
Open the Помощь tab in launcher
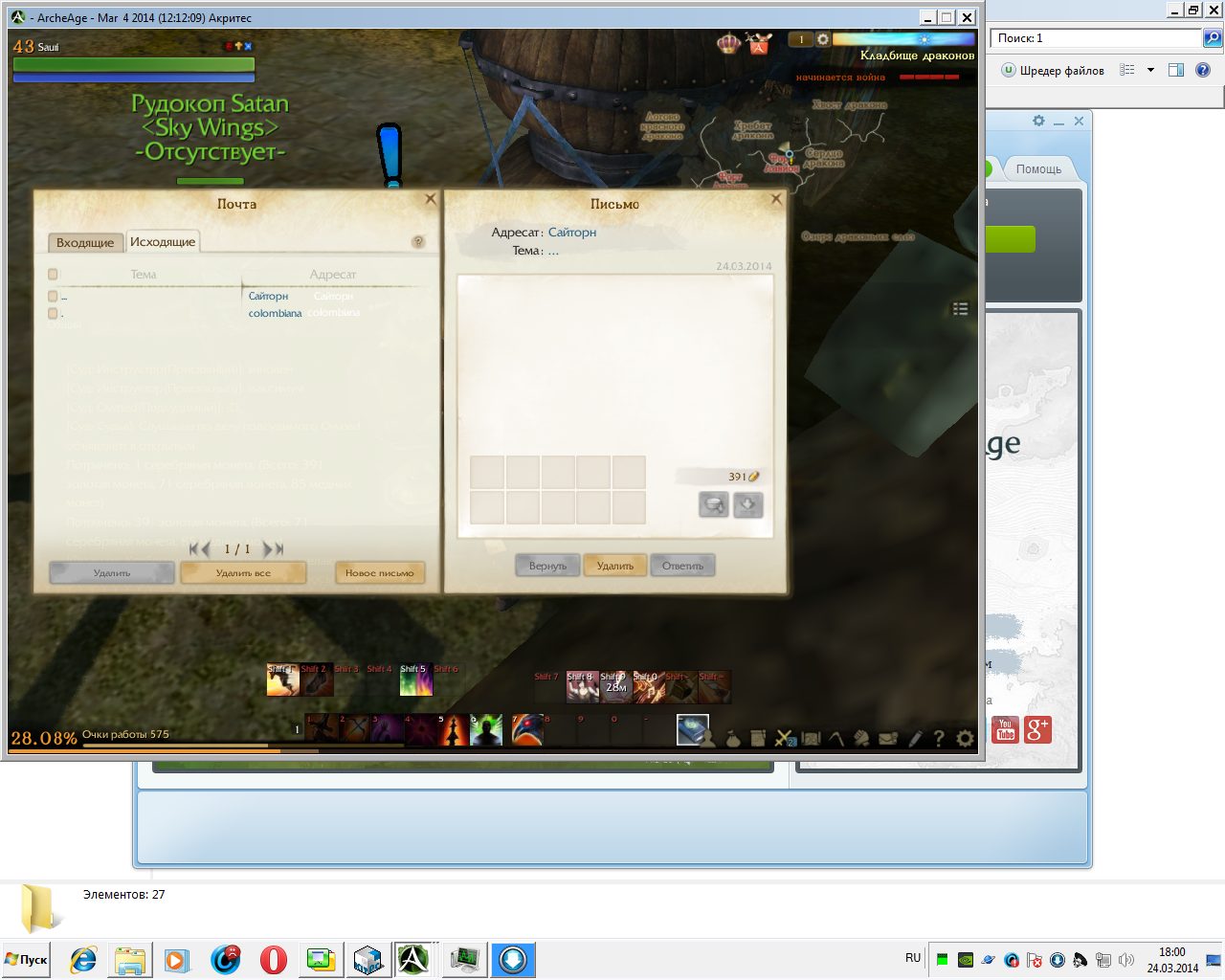coord(1038,169)
